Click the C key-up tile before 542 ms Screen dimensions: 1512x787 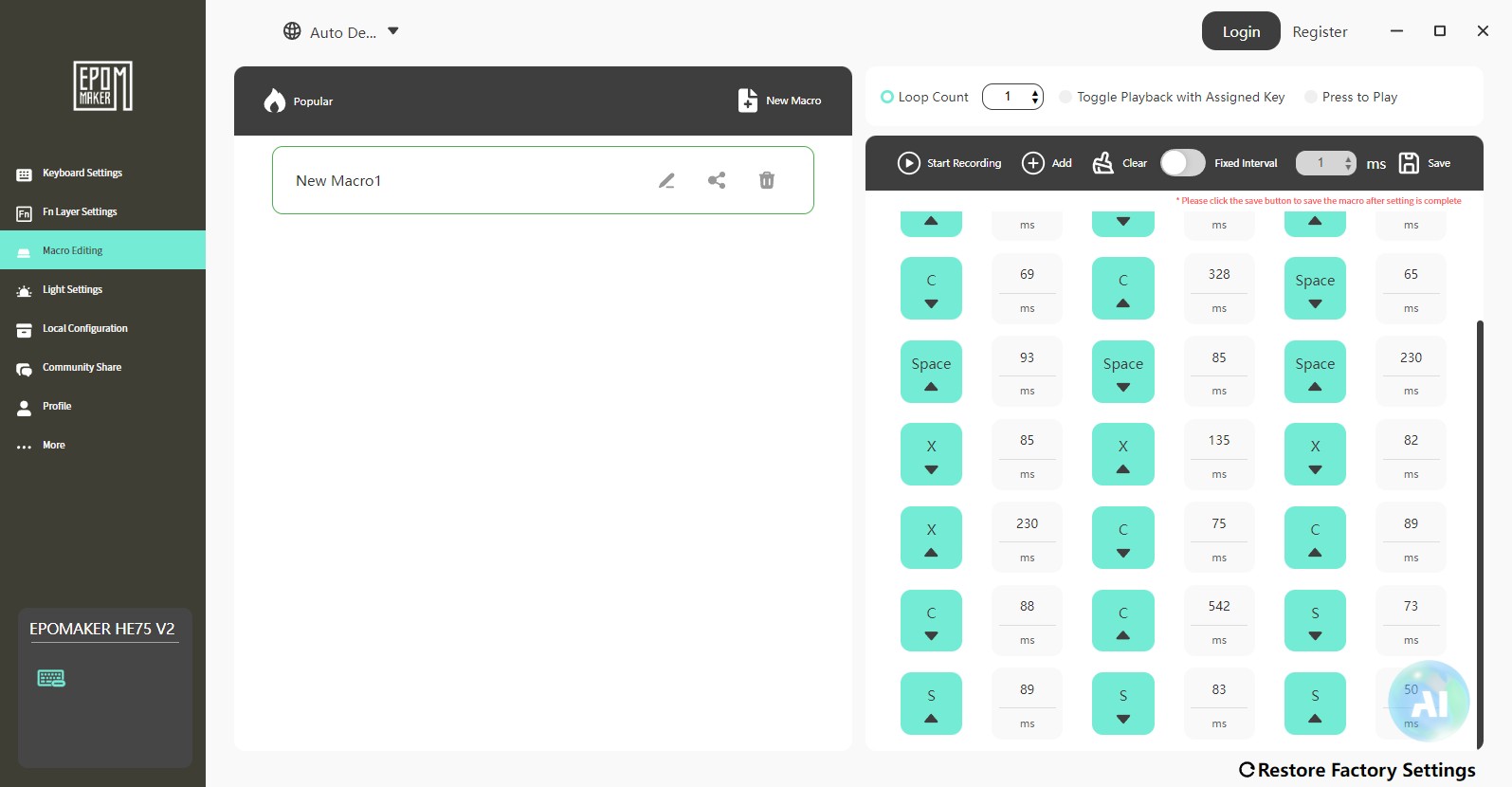pyautogui.click(x=1123, y=621)
